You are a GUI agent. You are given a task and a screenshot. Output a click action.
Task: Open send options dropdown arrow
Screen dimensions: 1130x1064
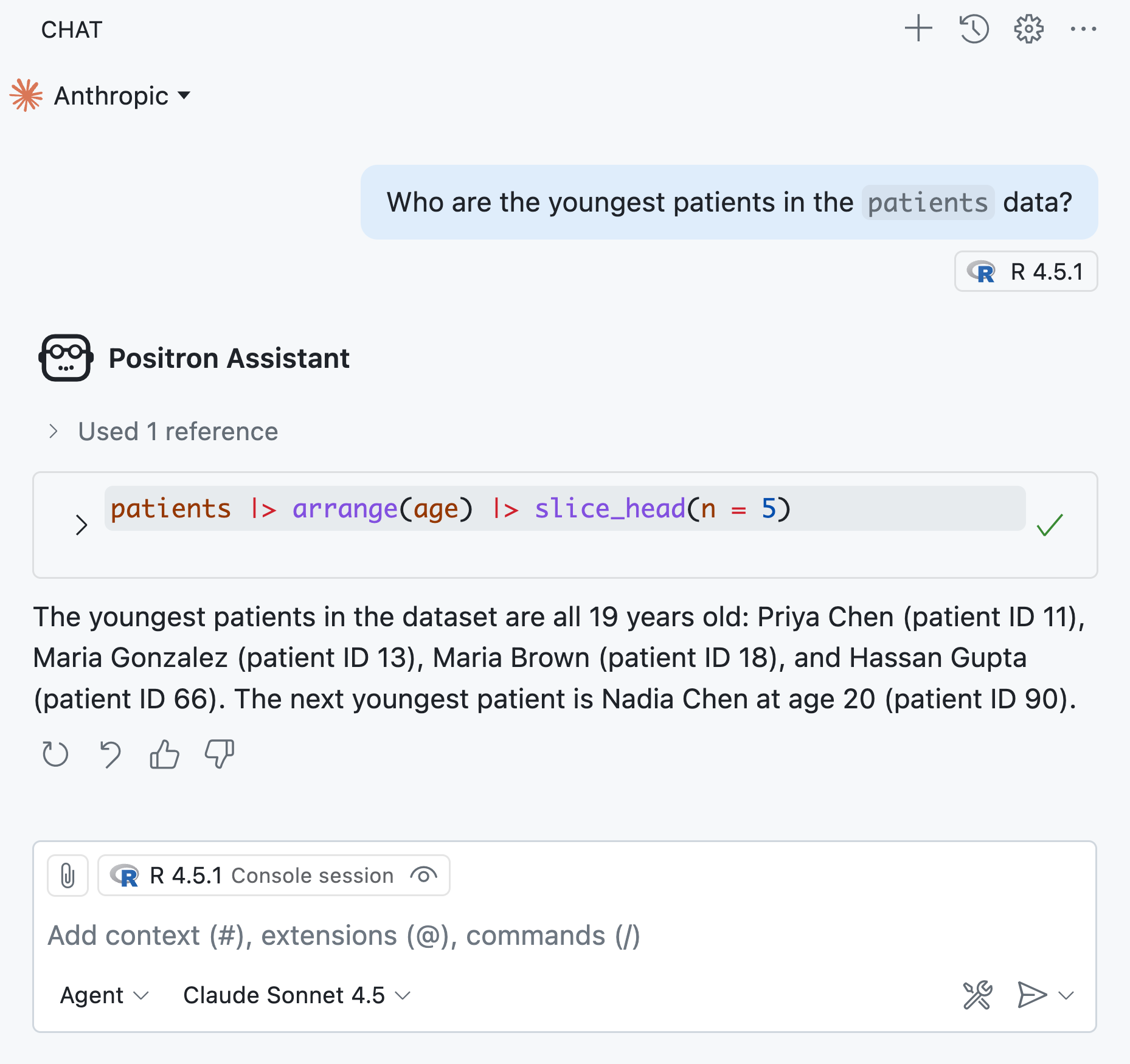(1066, 995)
